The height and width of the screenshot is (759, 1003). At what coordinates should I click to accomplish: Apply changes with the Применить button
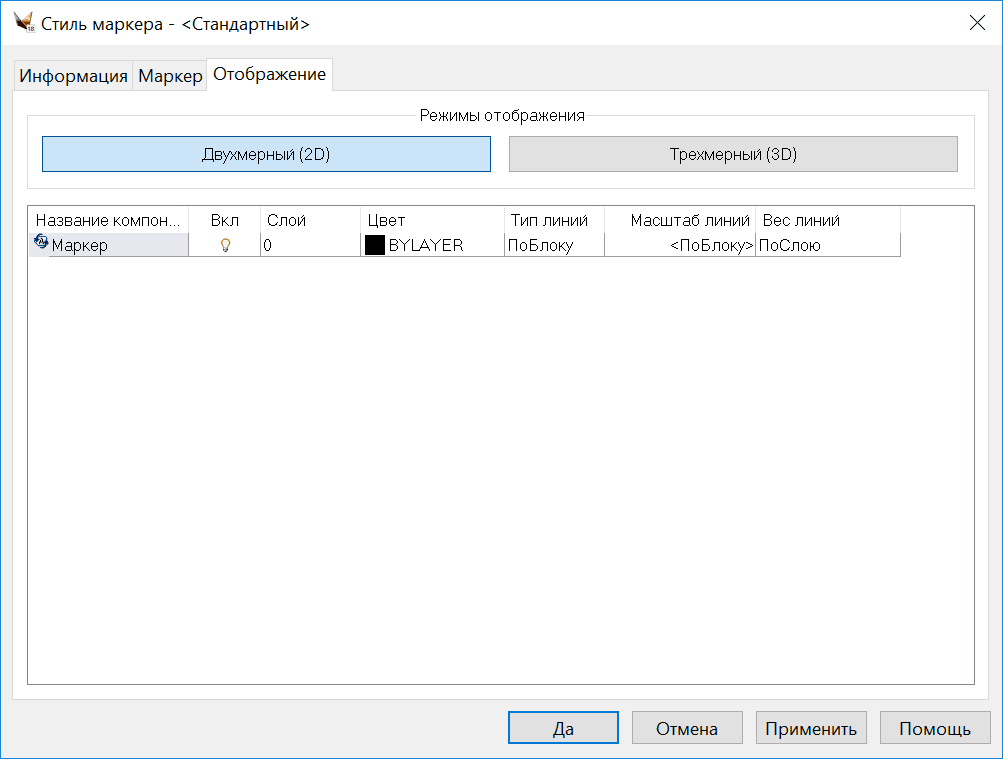811,729
